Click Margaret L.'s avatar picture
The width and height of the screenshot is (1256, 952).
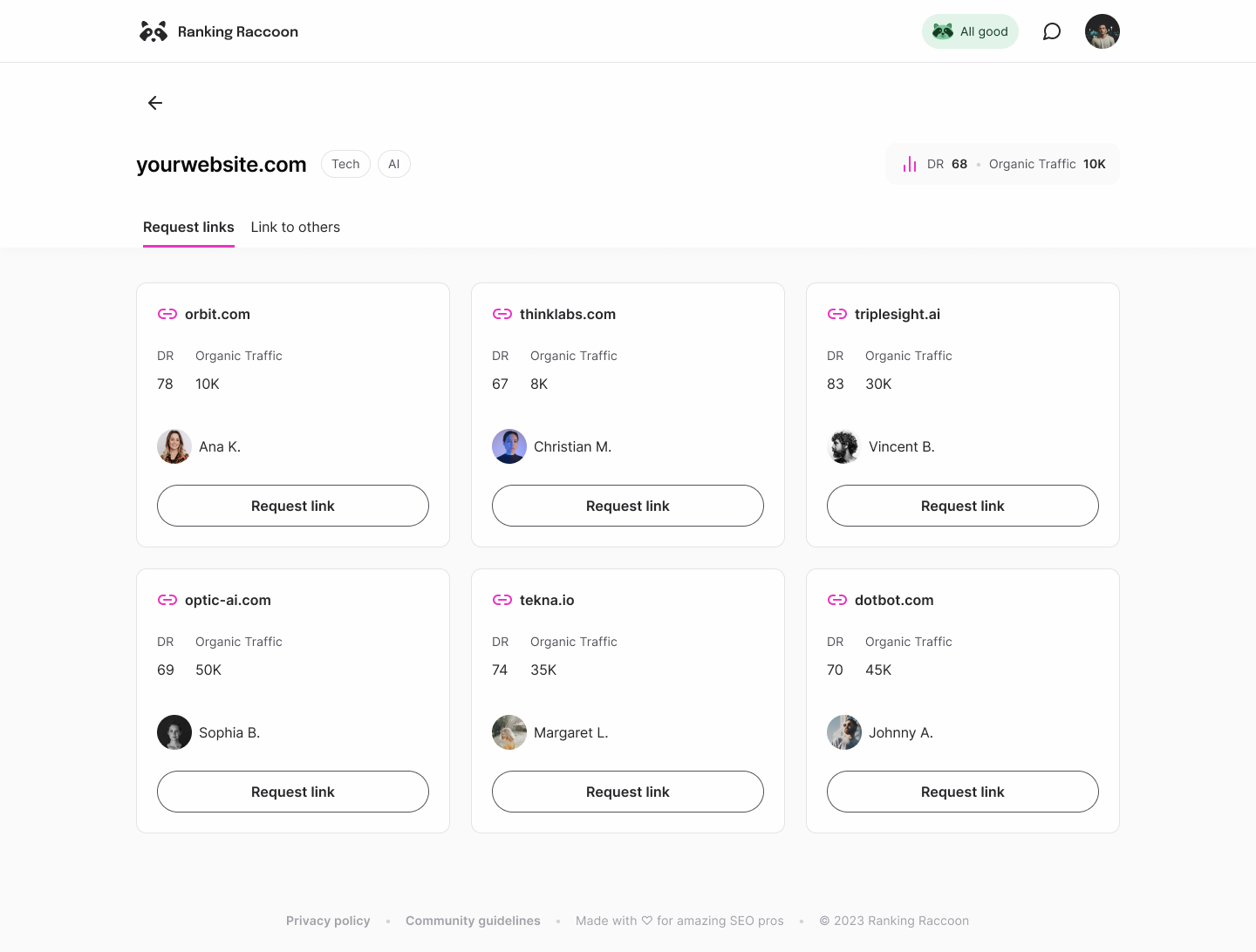(509, 732)
